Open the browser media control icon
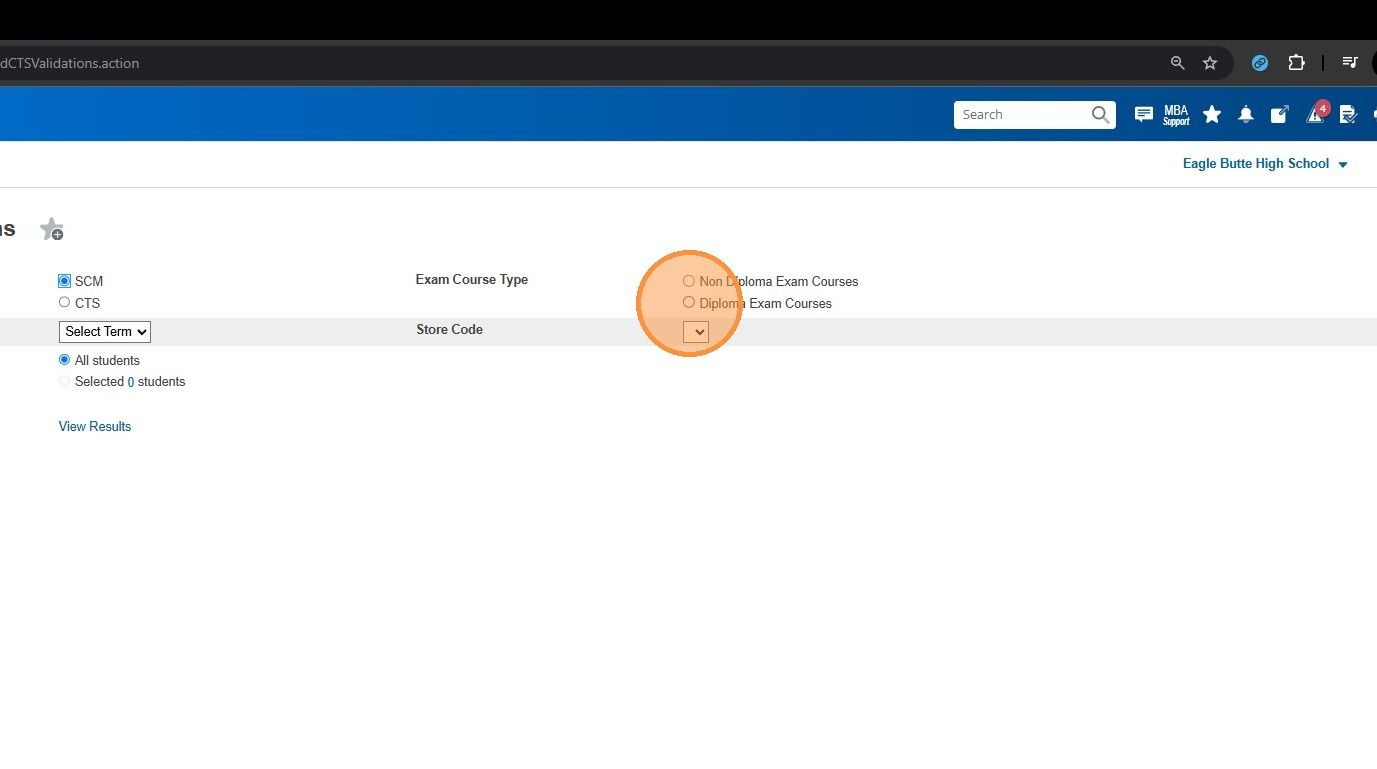The height and width of the screenshot is (769, 1377). (1350, 63)
